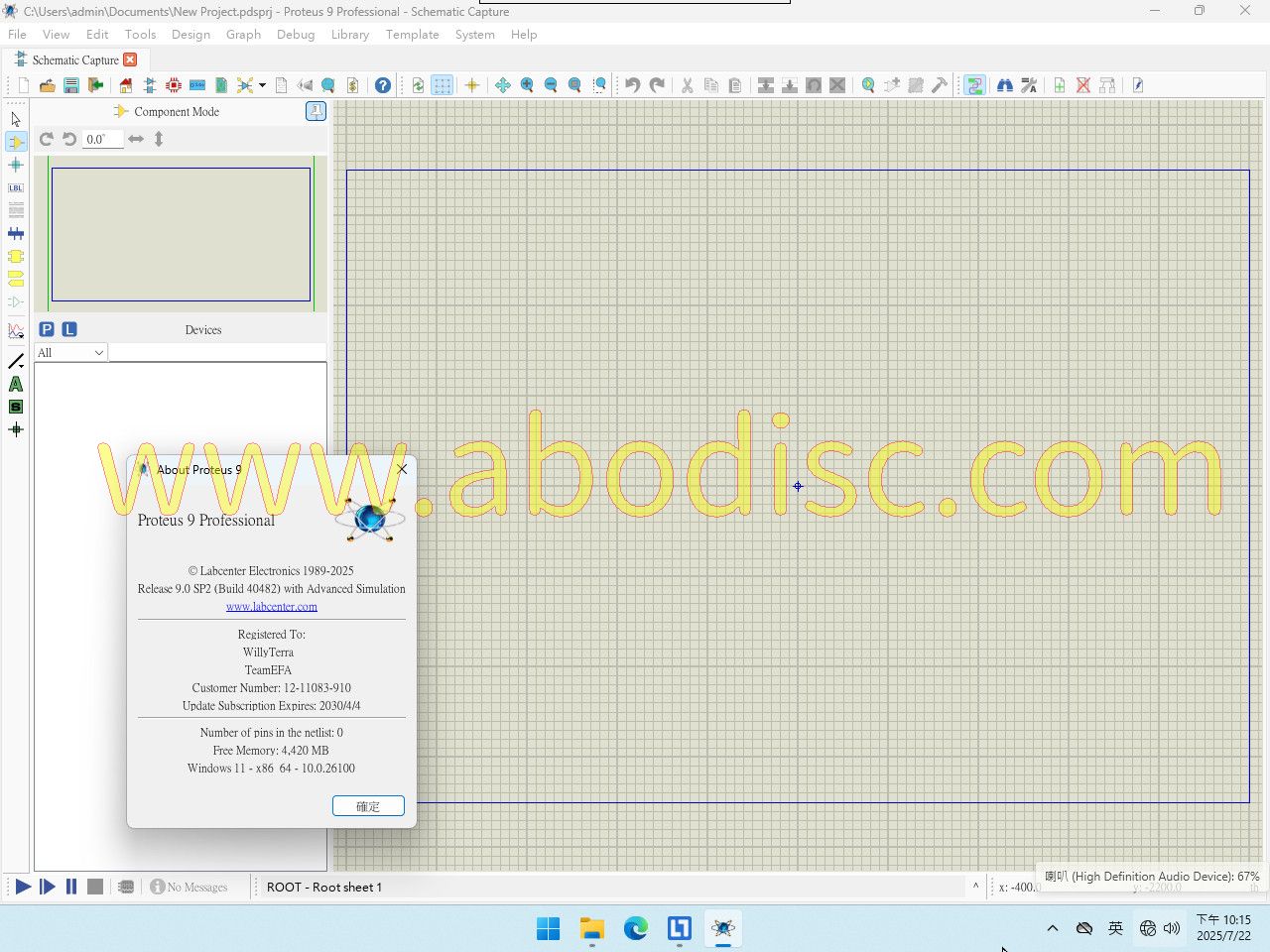Open the Template menu
The height and width of the screenshot is (952, 1270).
(412, 34)
